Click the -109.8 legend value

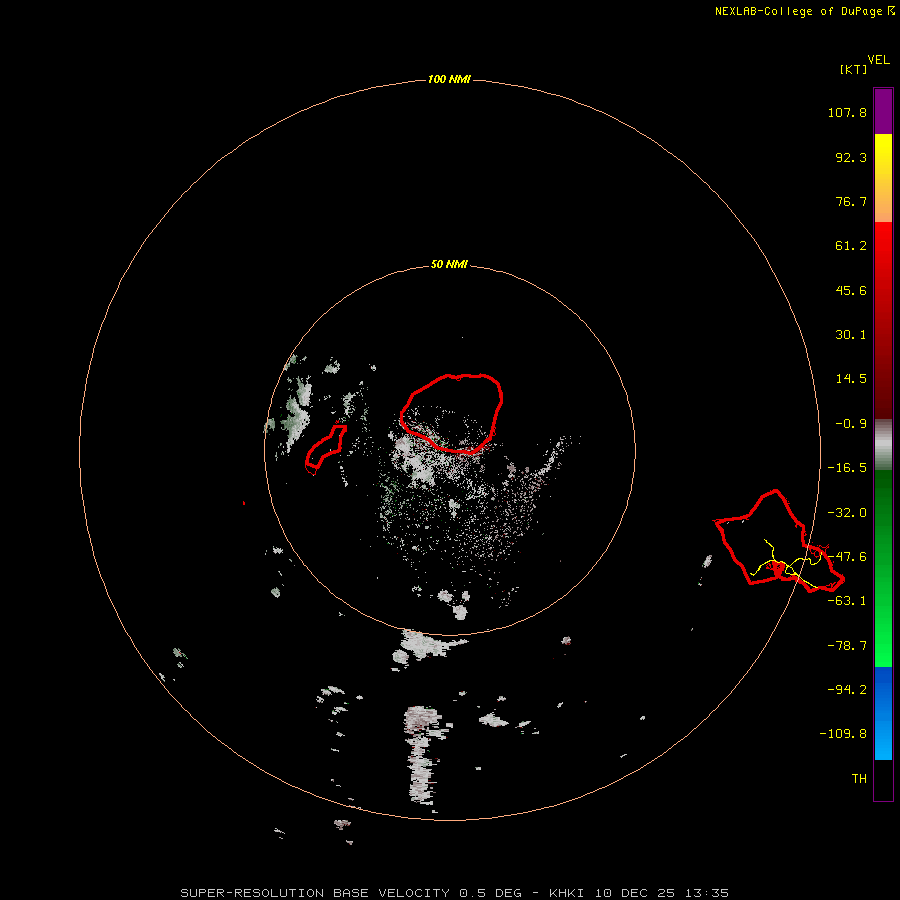click(843, 734)
